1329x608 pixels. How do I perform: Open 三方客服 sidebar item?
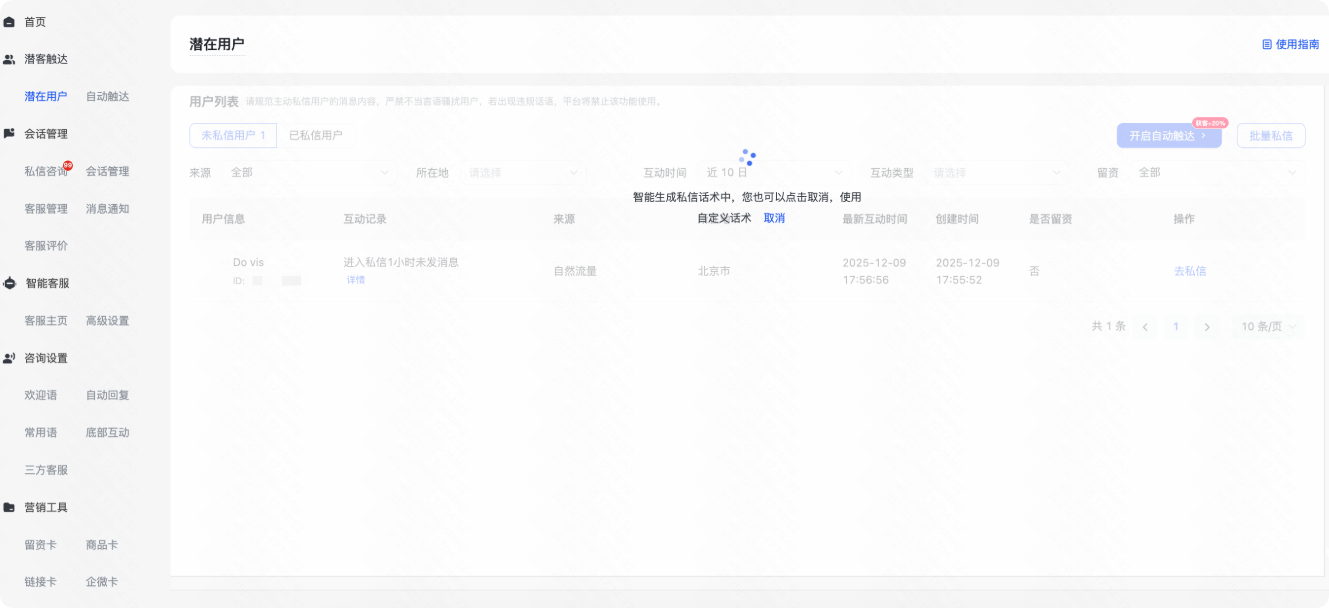pos(46,470)
